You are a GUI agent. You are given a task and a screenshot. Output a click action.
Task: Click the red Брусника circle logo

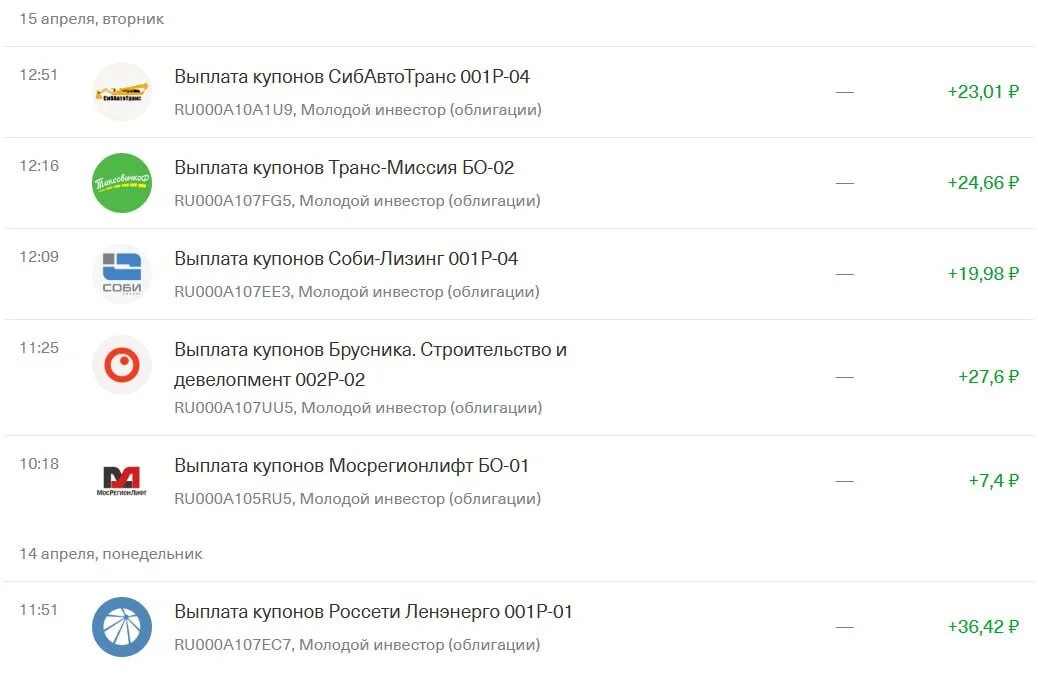pyautogui.click(x=122, y=365)
